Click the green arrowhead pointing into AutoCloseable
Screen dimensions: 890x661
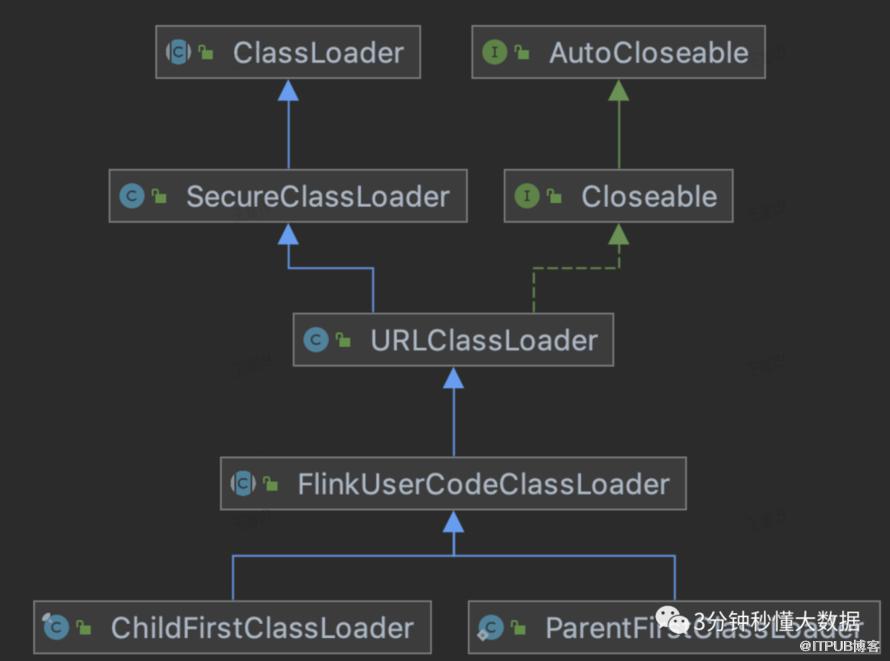(619, 91)
